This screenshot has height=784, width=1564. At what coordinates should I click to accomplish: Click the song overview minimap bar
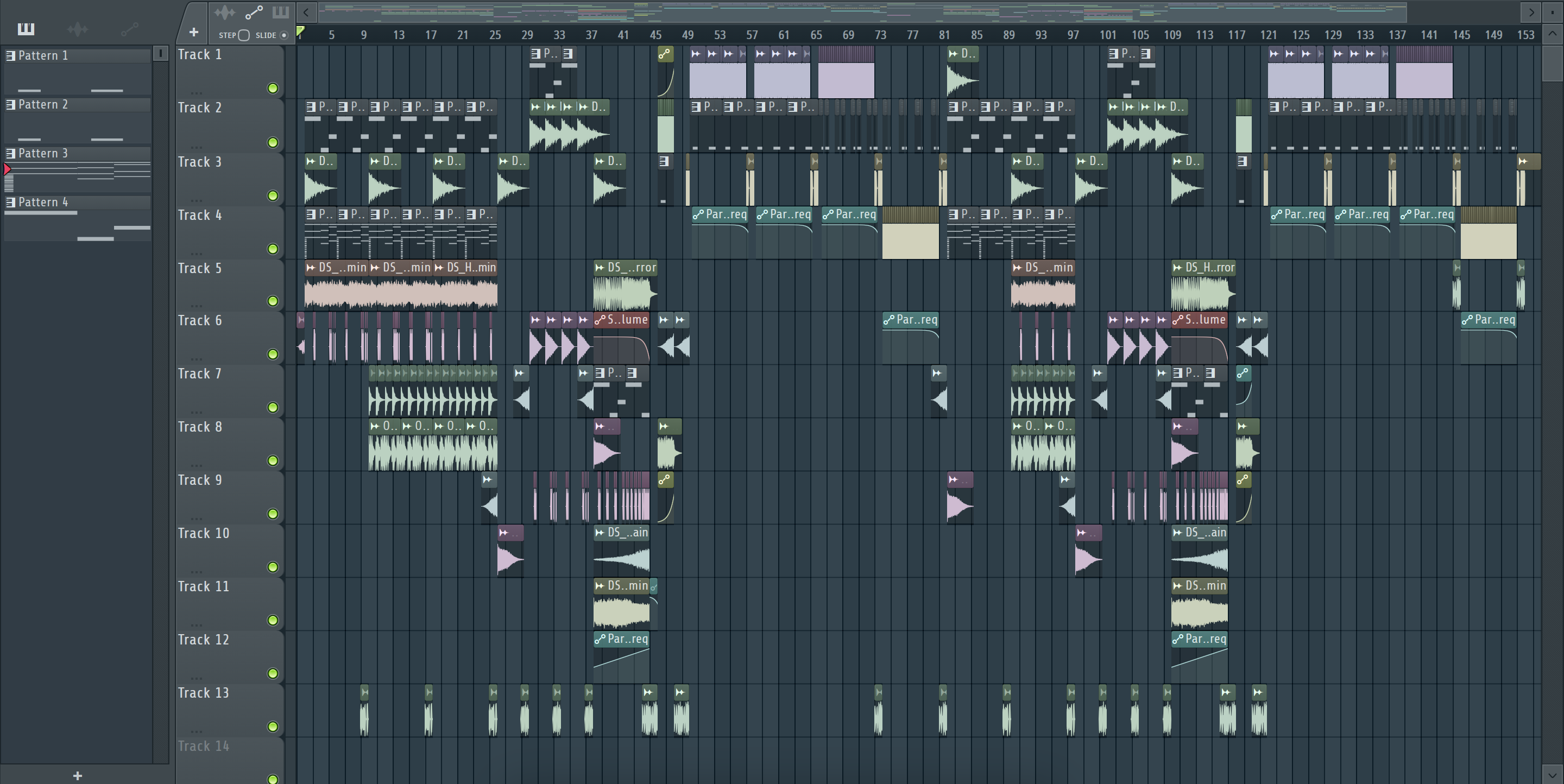pyautogui.click(x=863, y=12)
